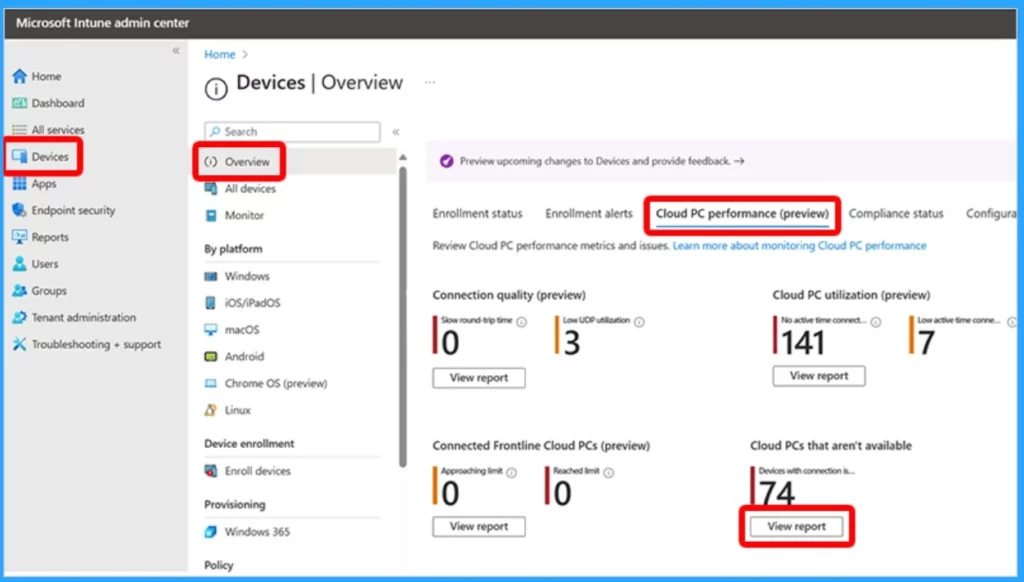Click info icon beside Slow round-trip time
The image size is (1024, 582).
[x=522, y=322]
